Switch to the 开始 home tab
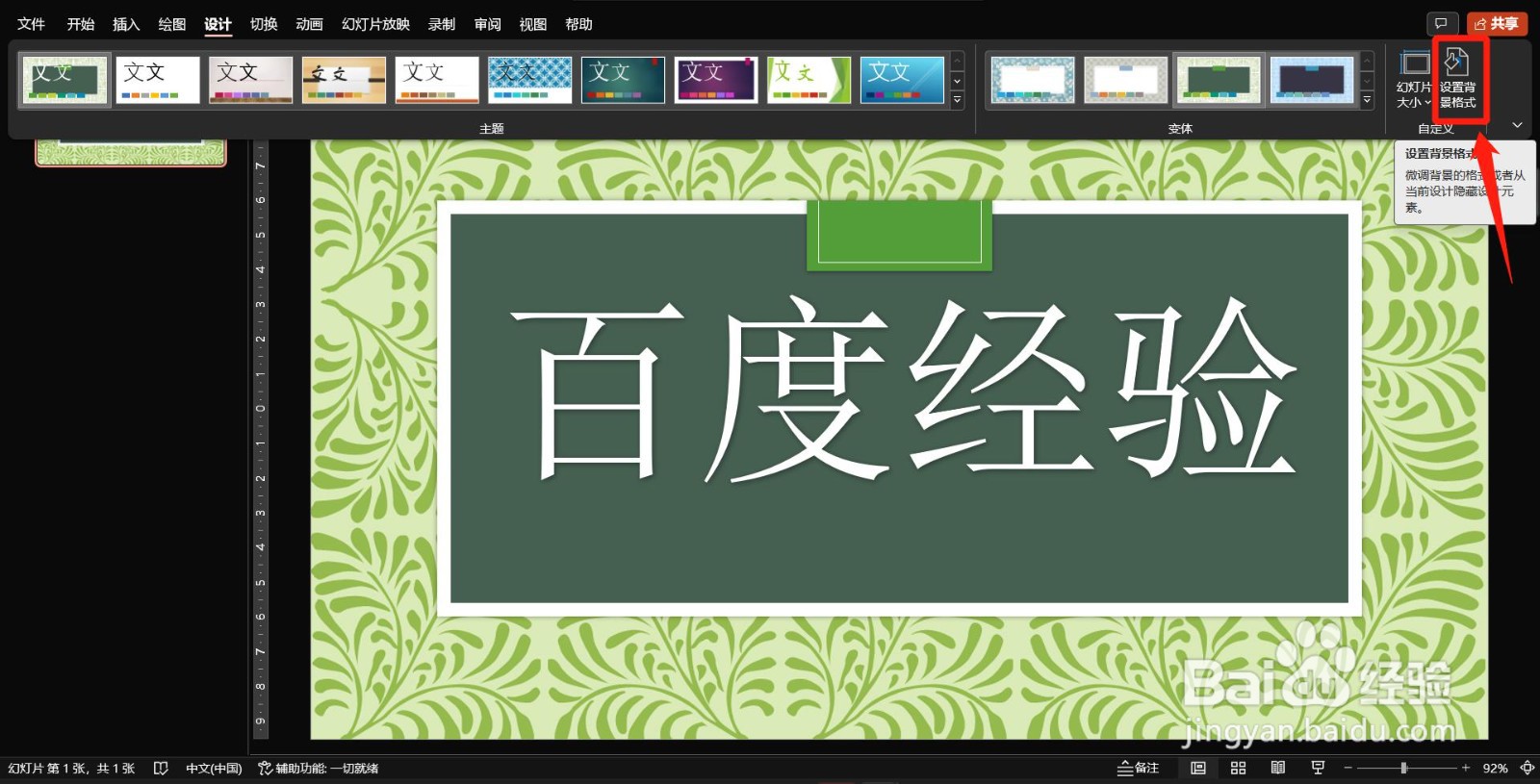Screen dimensions: 1540x784 (81, 24)
